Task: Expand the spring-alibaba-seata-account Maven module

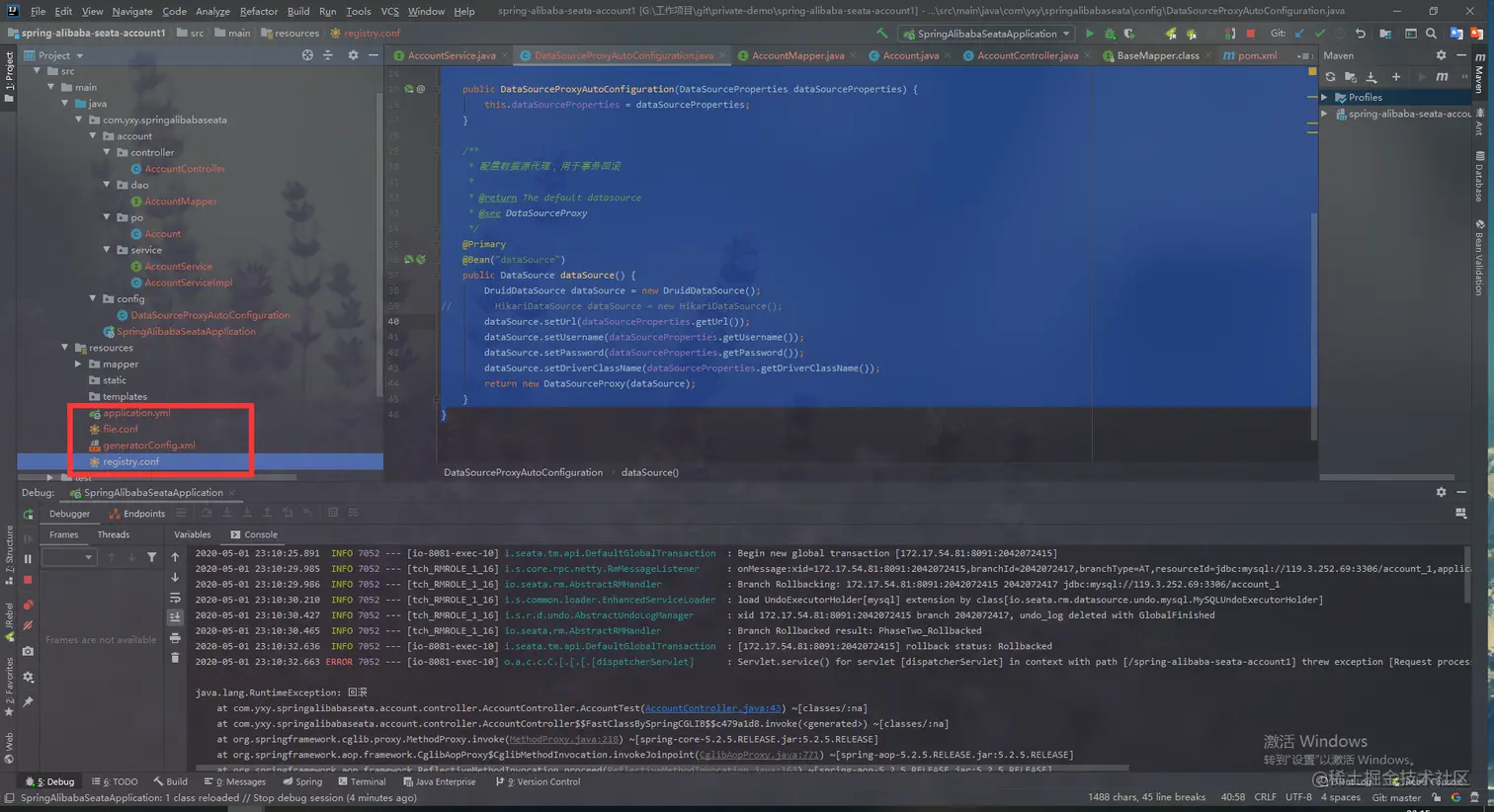Action: [1325, 114]
